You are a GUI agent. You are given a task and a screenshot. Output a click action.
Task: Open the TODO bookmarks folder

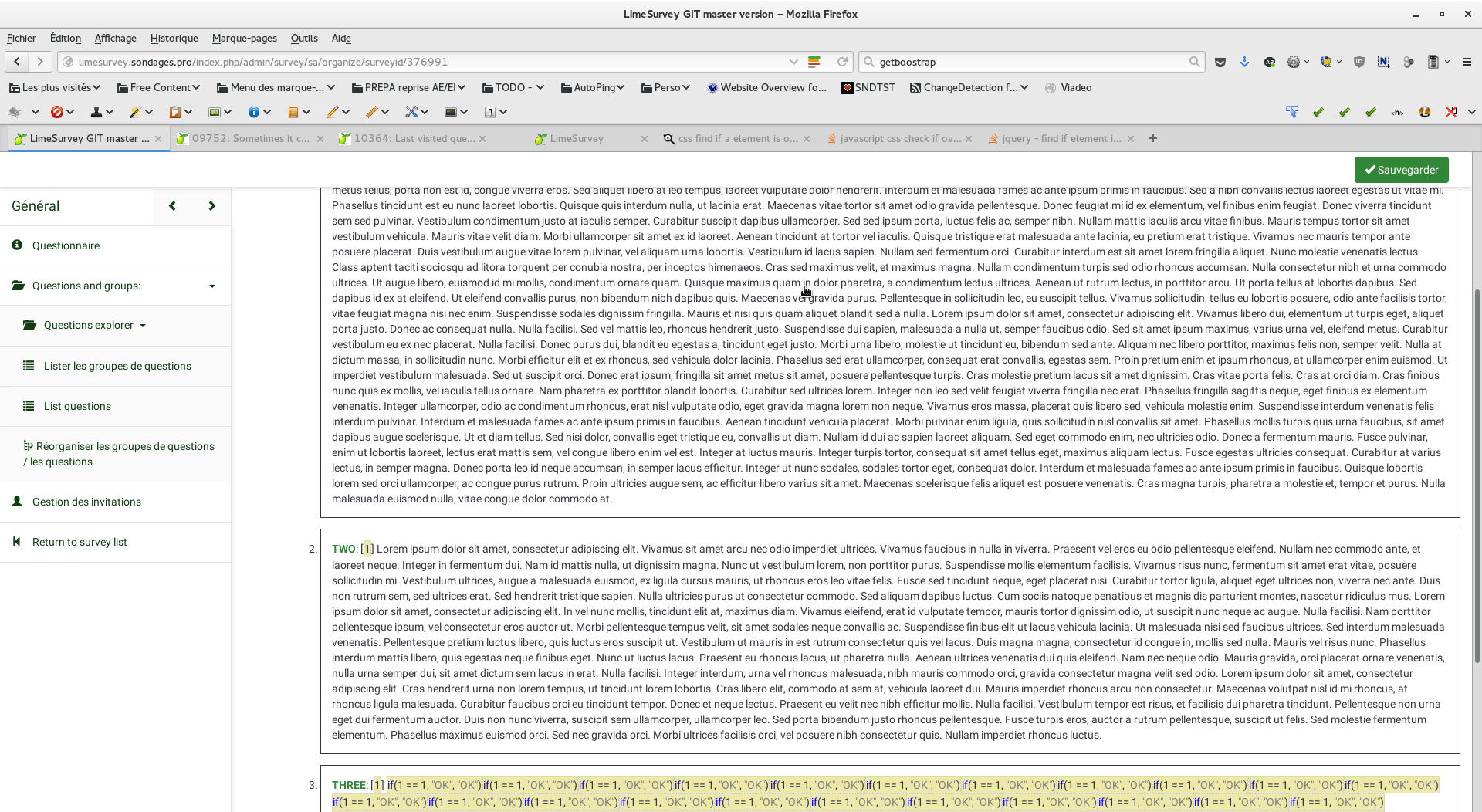(513, 87)
